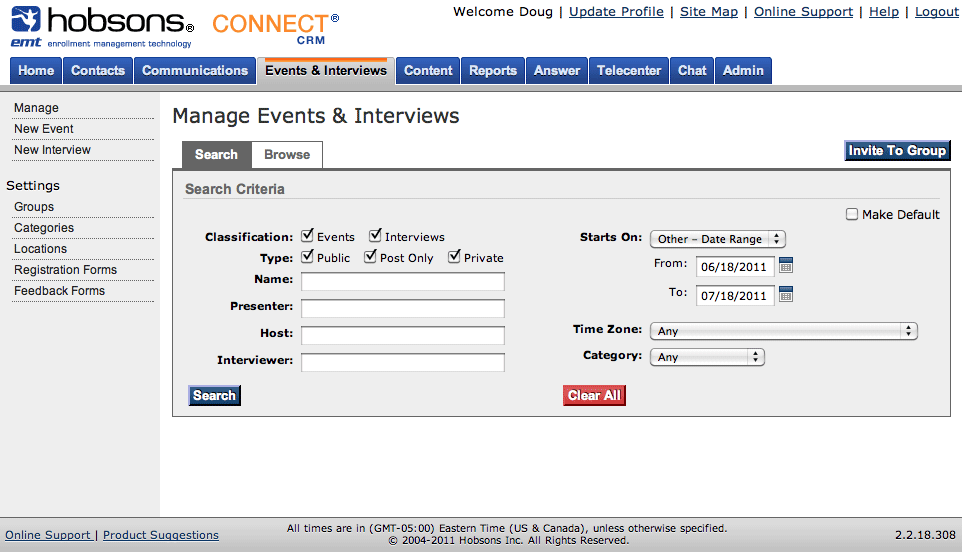962x552 pixels.
Task: Focus the Host input field
Action: coord(402,335)
